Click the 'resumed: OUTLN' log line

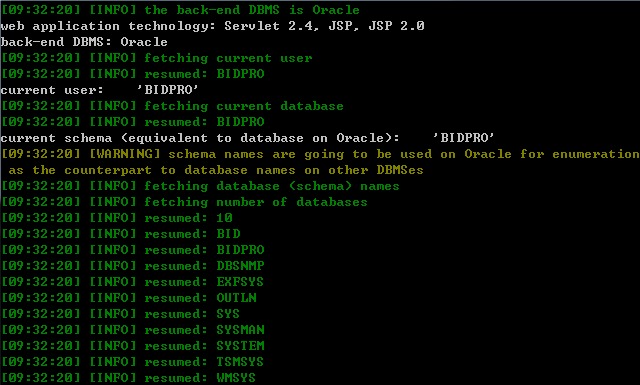[128, 298]
